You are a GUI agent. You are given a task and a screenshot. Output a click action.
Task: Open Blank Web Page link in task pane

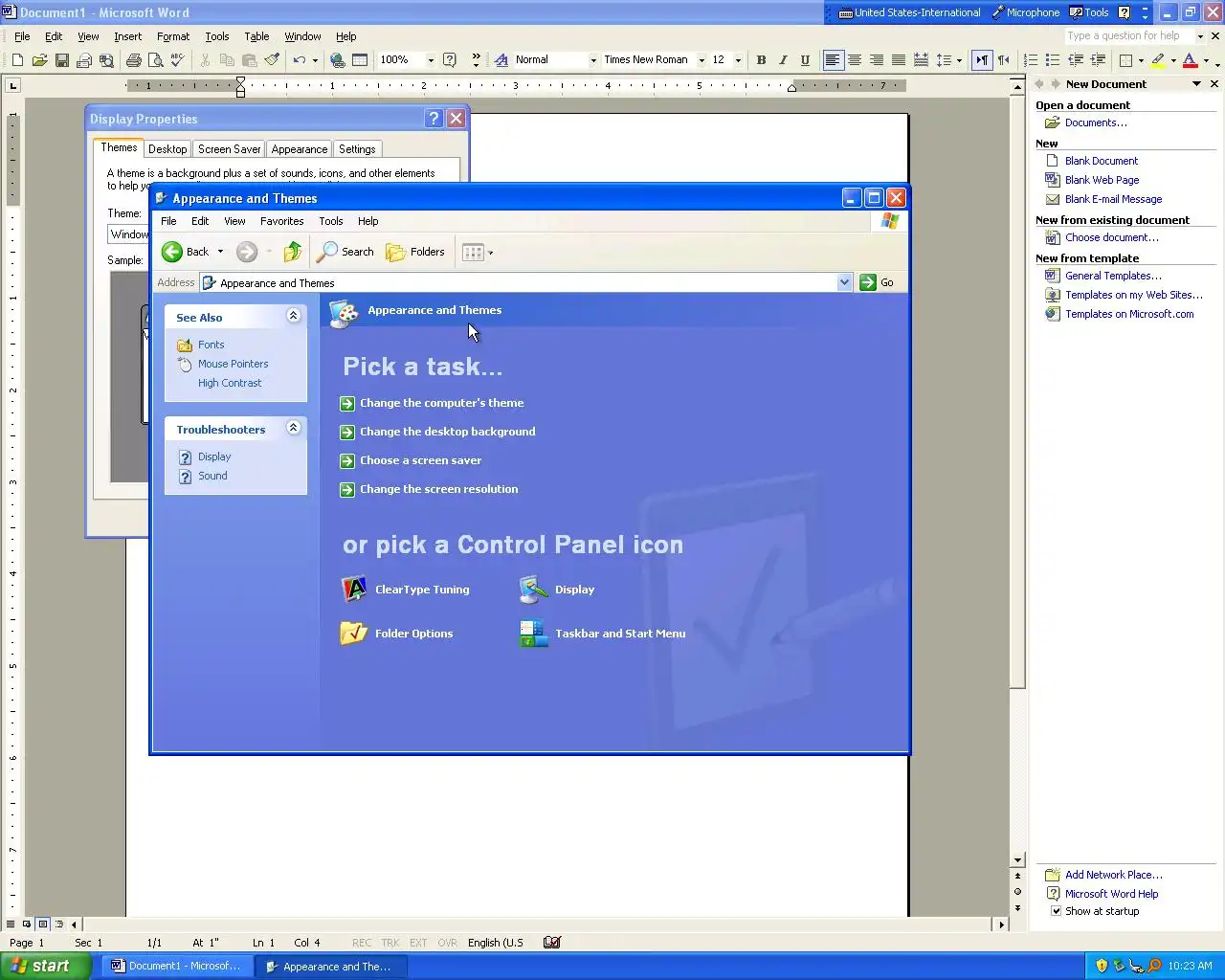coord(1102,180)
